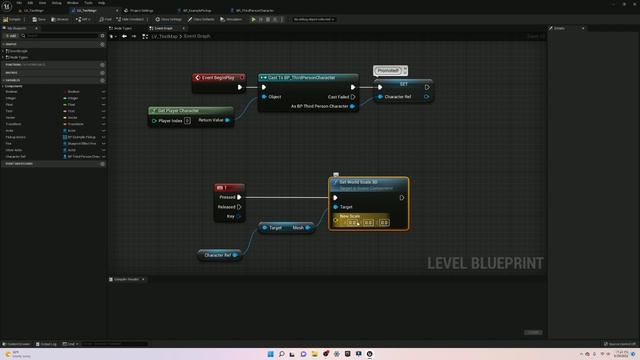Expand the Components category
Image resolution: width=640 pixels, height=360 pixels.
point(4,86)
